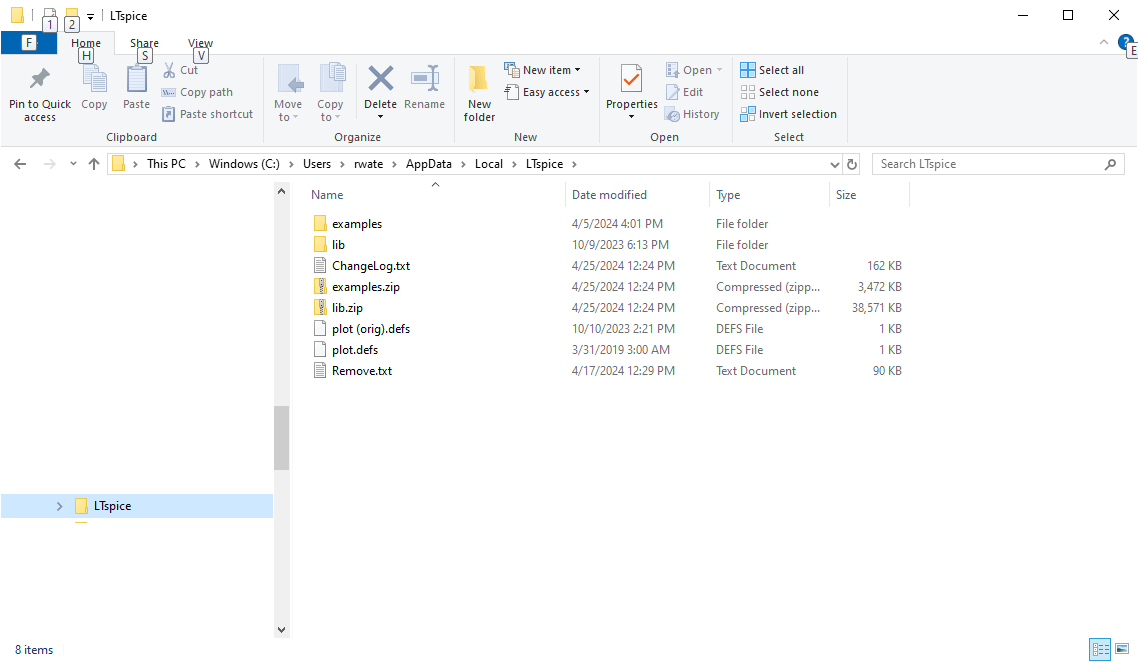
Task: Click Select none in ribbon
Action: coord(779,92)
